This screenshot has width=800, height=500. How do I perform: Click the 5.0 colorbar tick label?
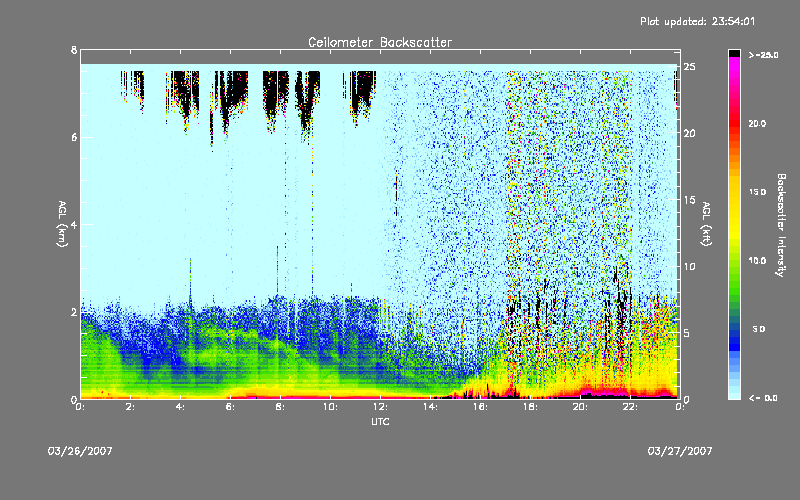point(759,329)
